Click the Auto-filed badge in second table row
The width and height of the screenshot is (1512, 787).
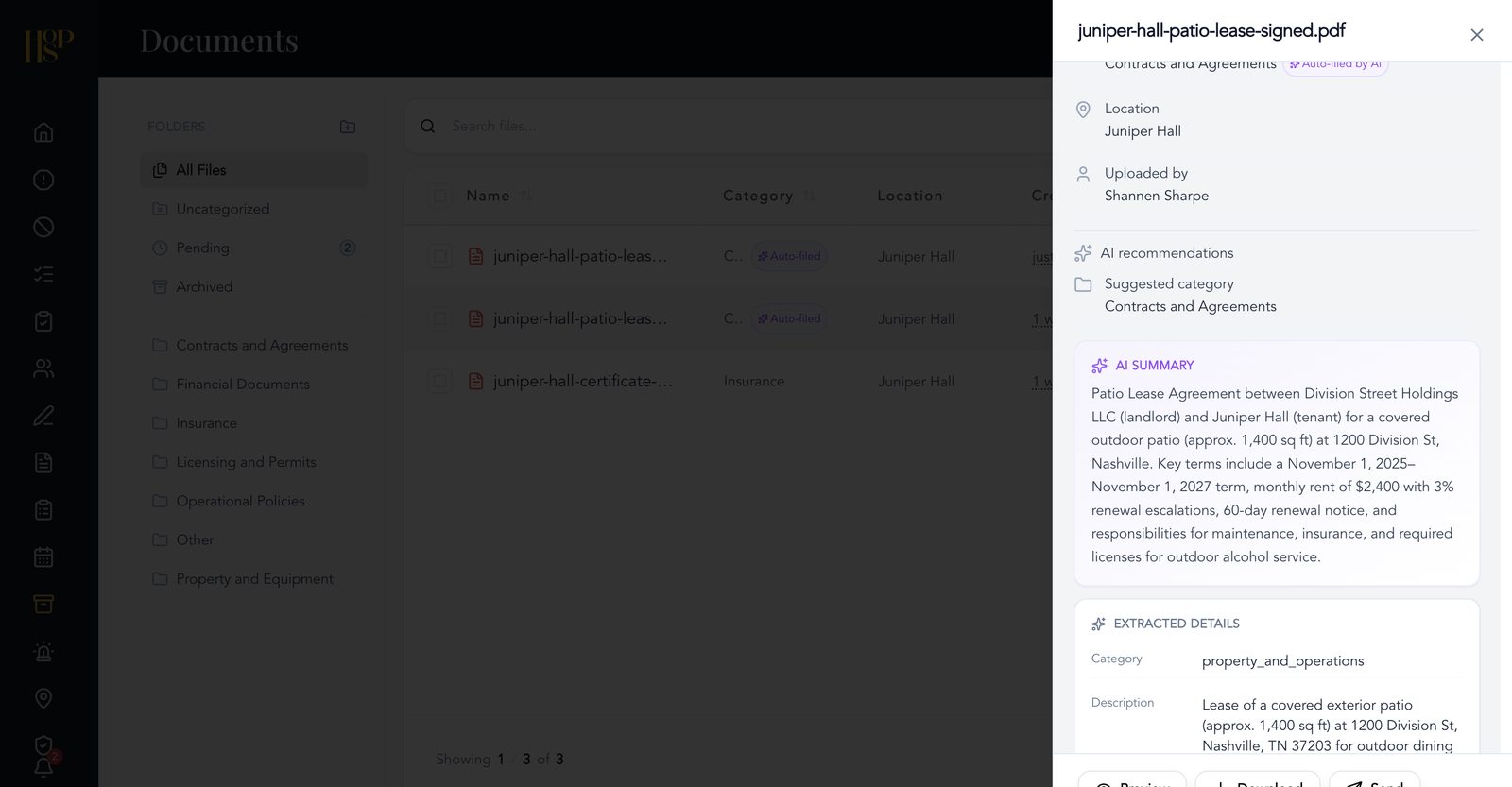[x=789, y=318]
